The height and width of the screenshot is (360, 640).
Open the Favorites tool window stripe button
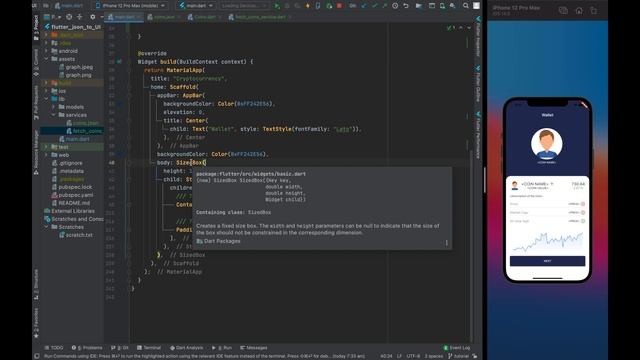coord(36,322)
